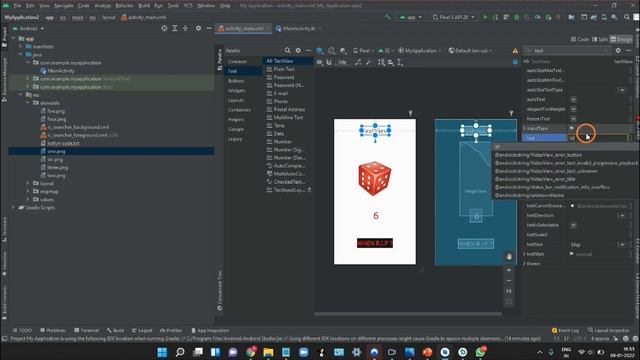Open Windows Start button on taskbar
This screenshot has width=640, height=360.
click(x=162, y=352)
